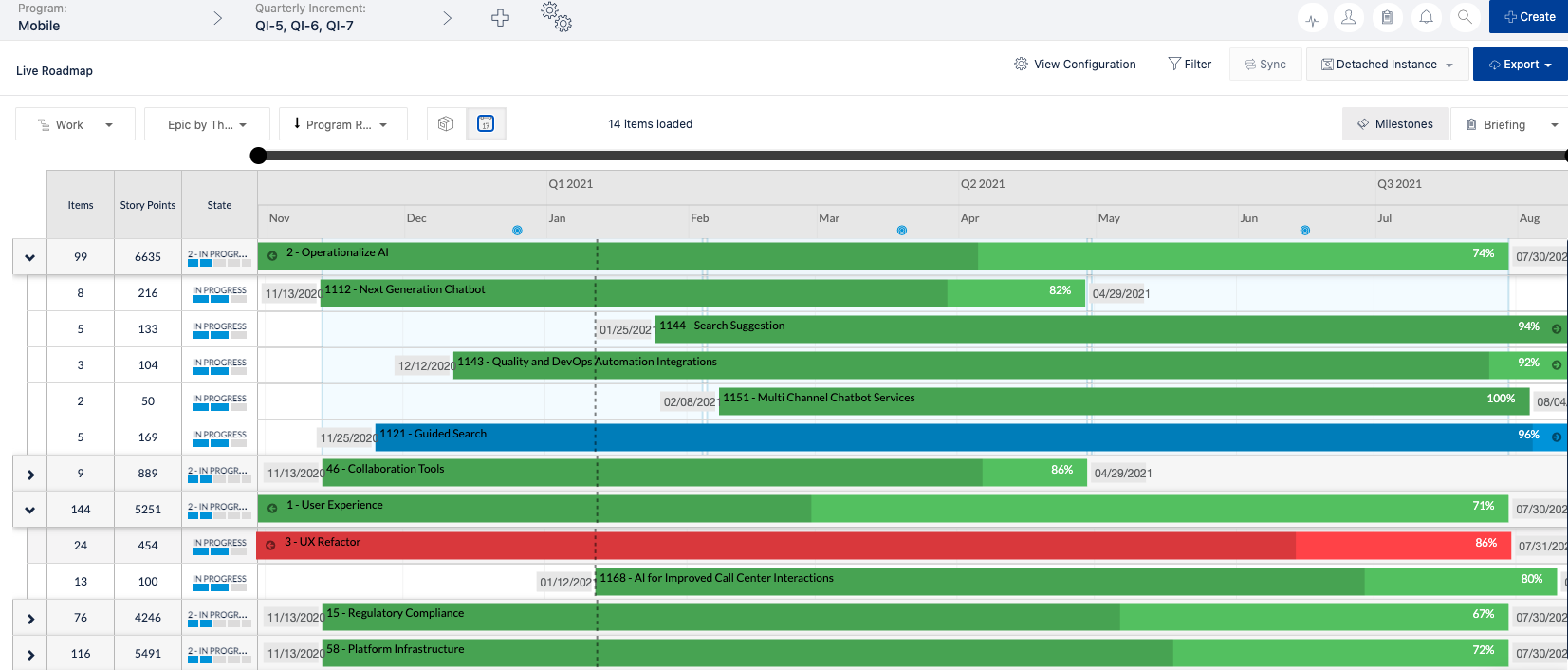
Task: Open the Export dropdown
Action: (1520, 65)
